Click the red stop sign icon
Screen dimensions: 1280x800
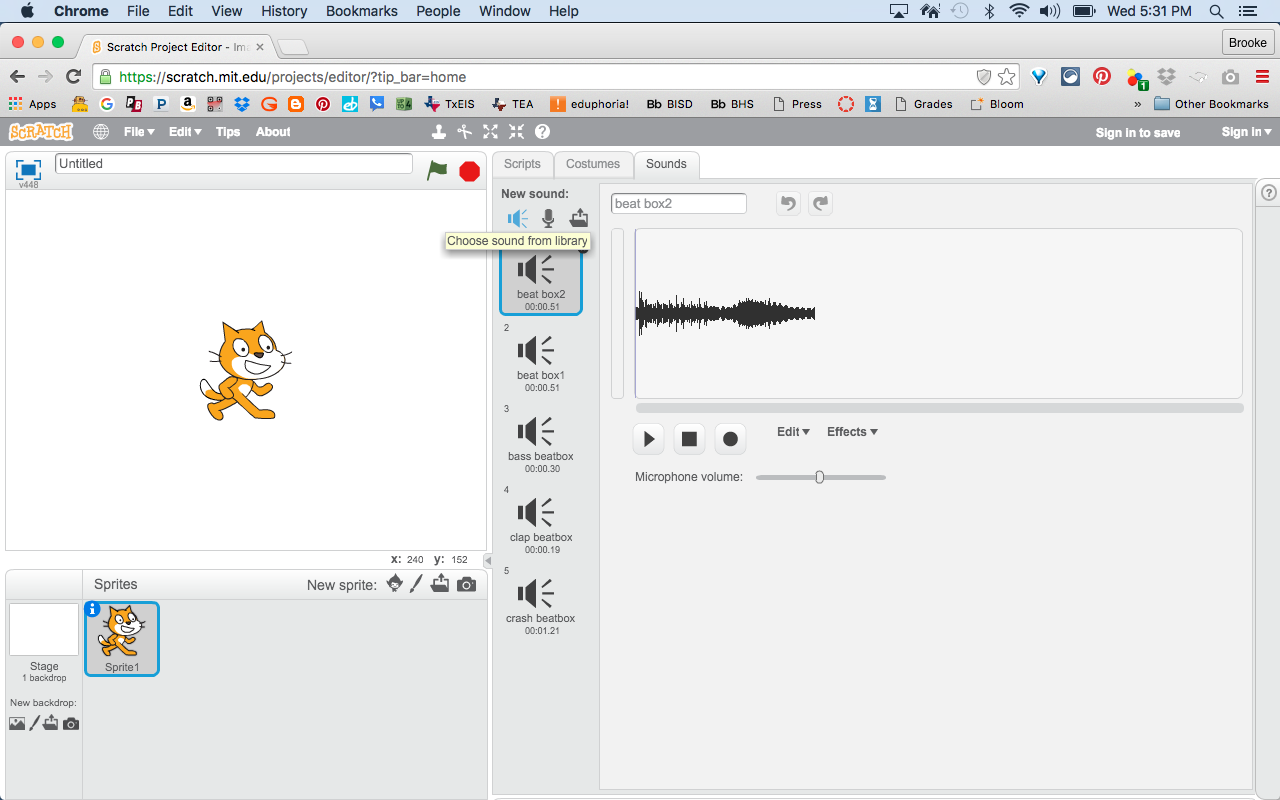click(x=469, y=171)
